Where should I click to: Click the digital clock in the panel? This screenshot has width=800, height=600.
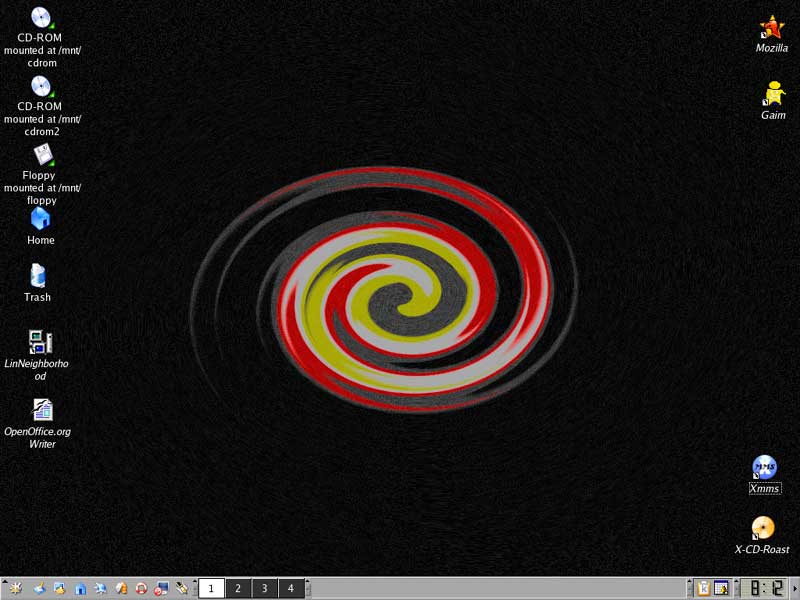[766, 589]
